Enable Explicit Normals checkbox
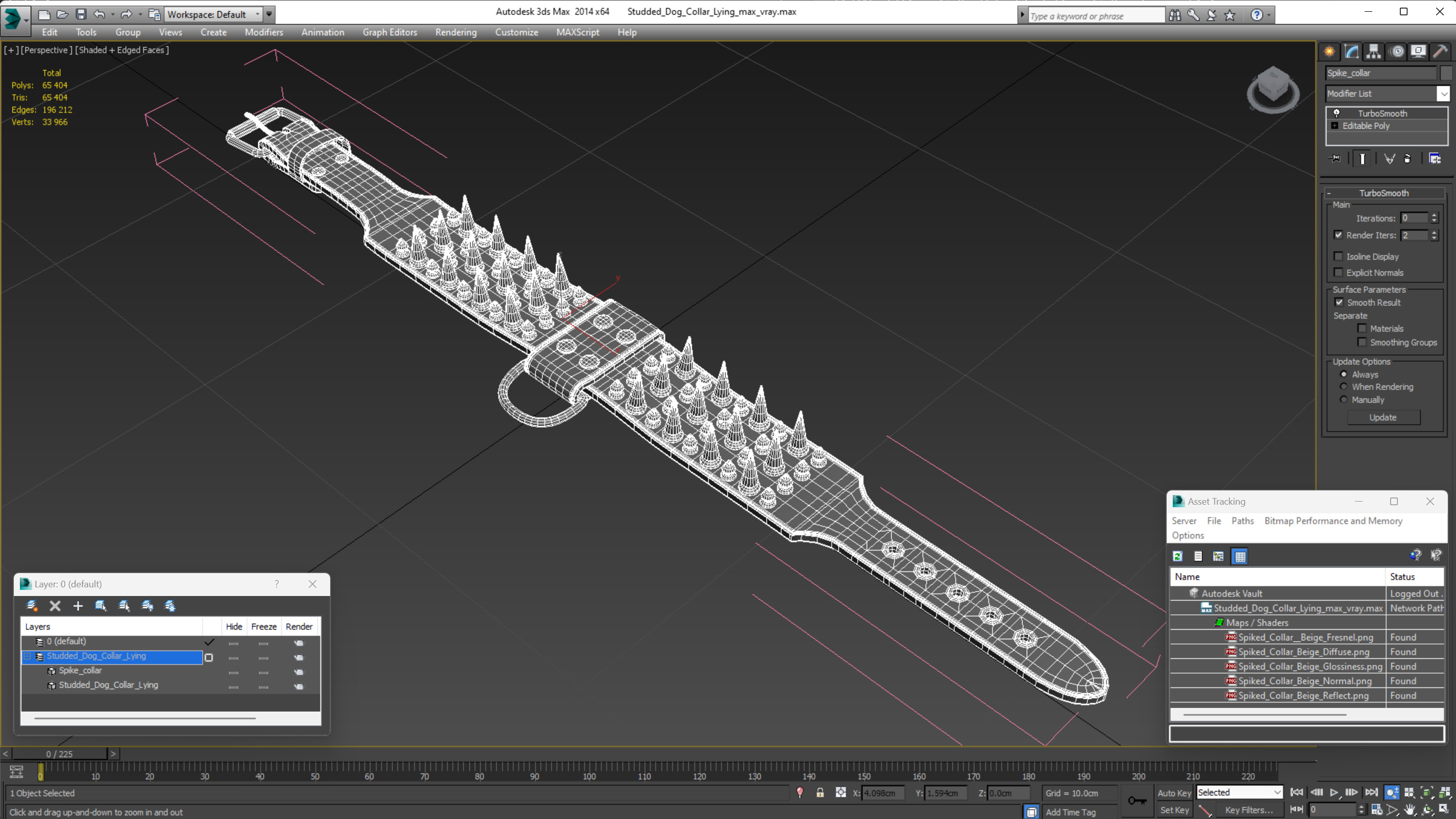1456x819 pixels. [1339, 272]
